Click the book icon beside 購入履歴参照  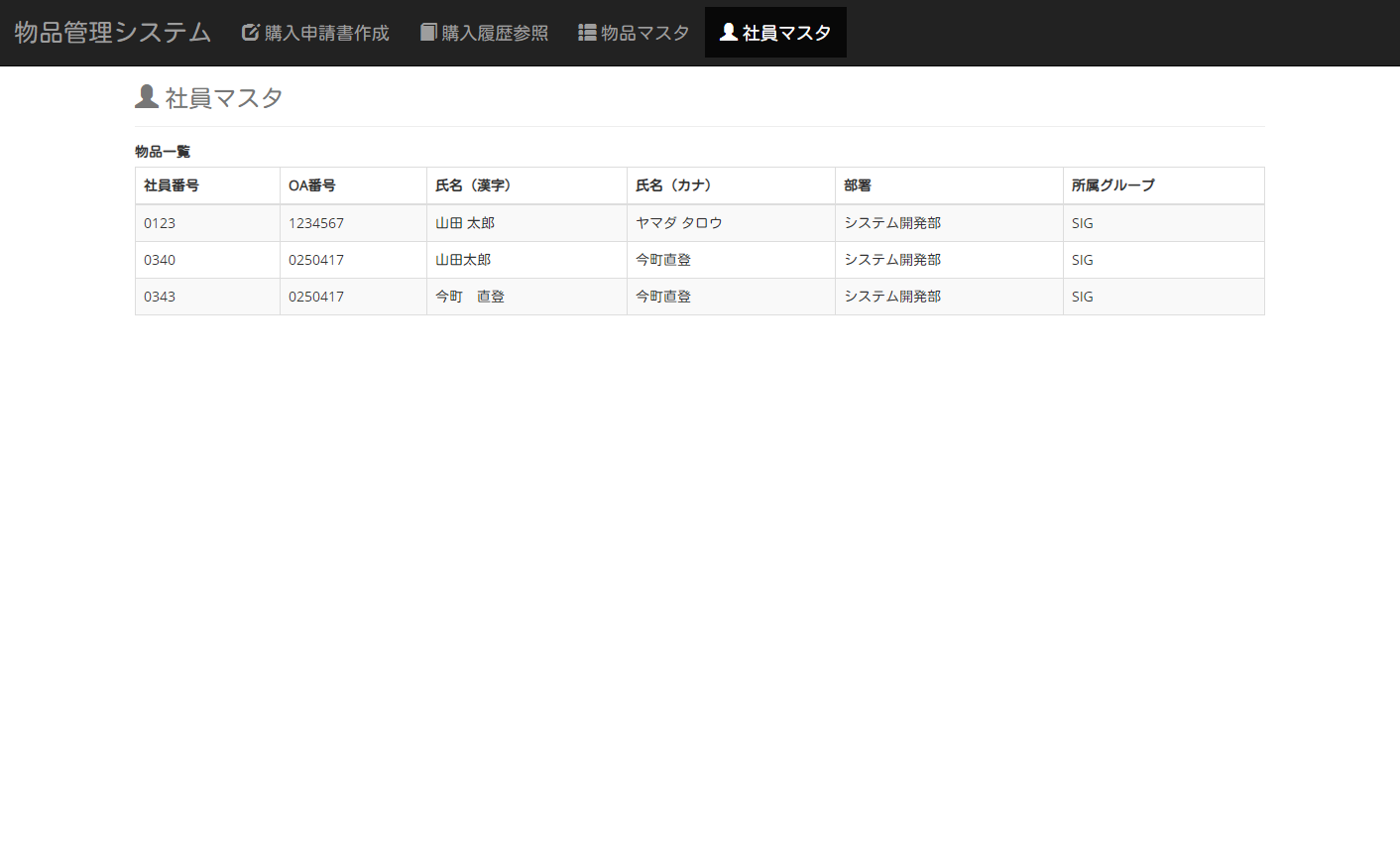[428, 32]
